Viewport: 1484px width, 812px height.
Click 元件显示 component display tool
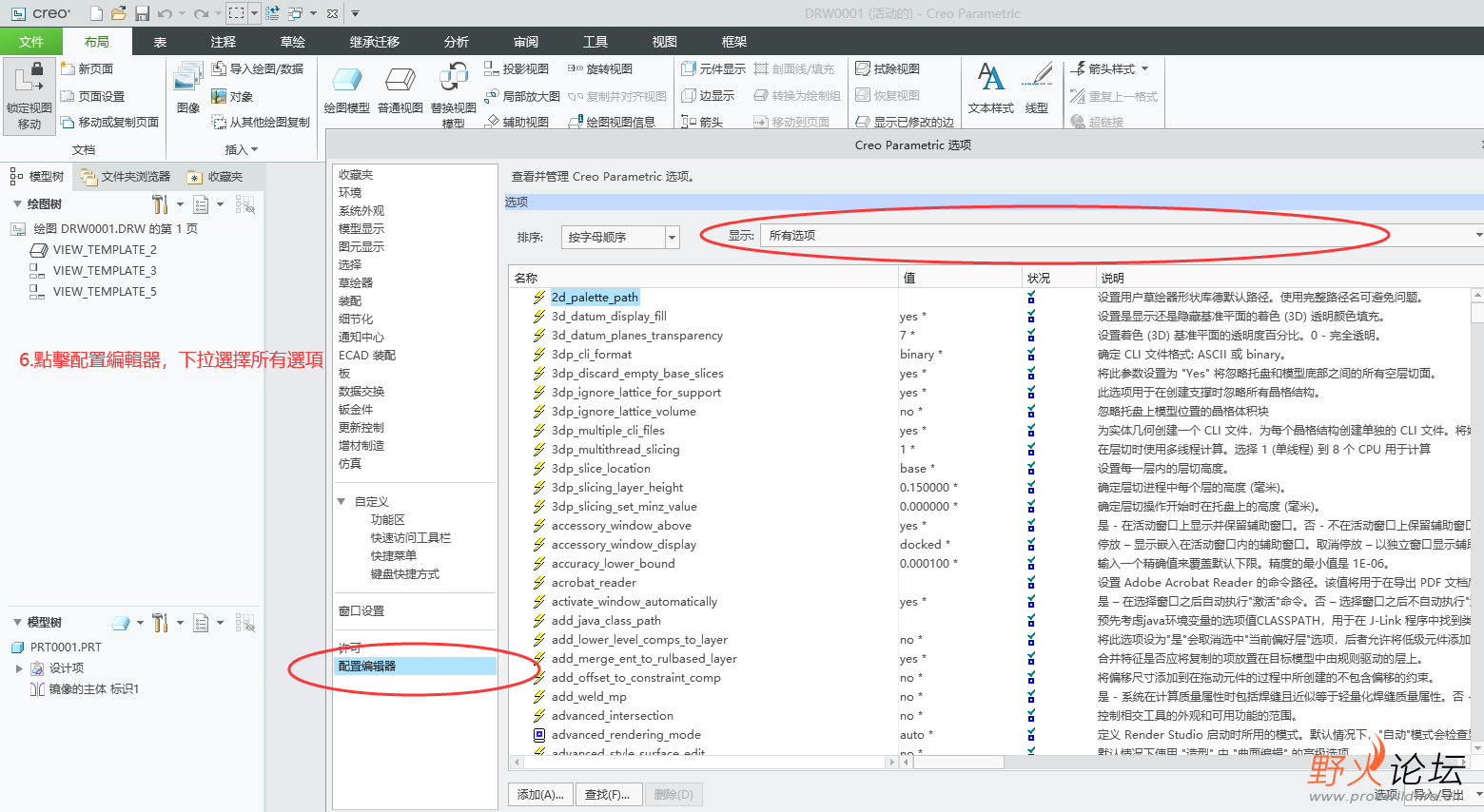coord(713,68)
